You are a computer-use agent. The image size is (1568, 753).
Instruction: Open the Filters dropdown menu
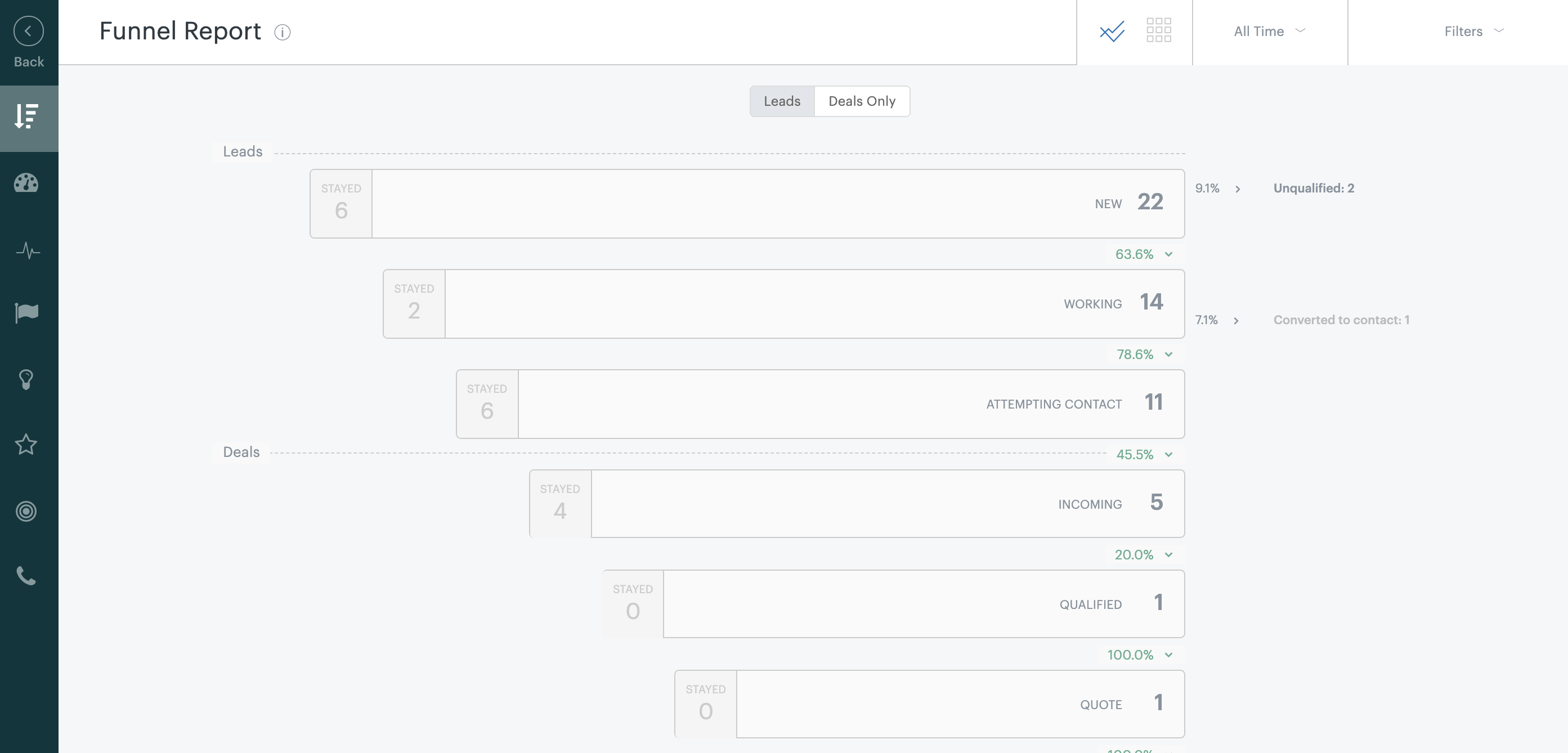(1472, 30)
